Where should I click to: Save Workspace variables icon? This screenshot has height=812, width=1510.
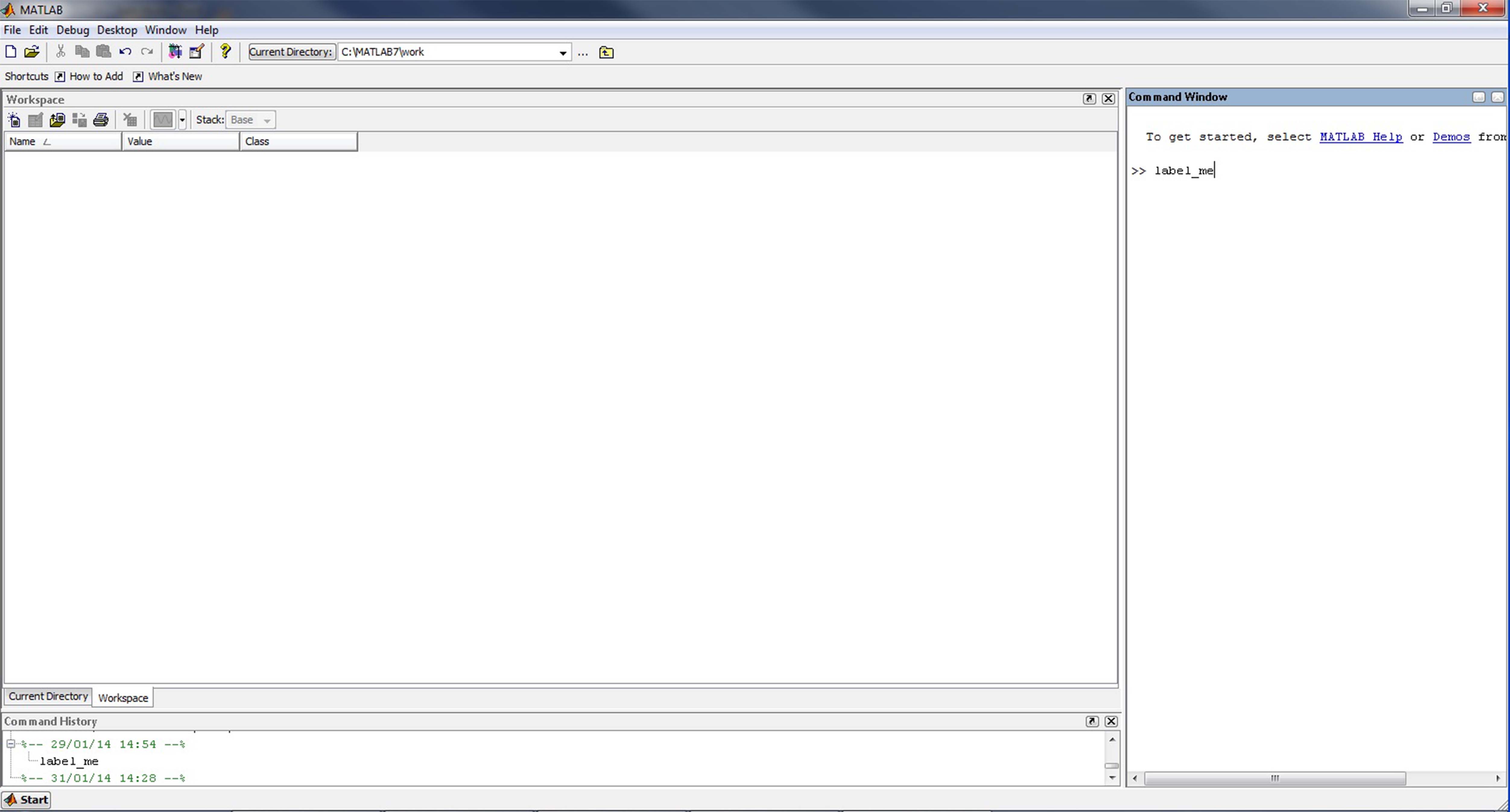pyautogui.click(x=79, y=120)
